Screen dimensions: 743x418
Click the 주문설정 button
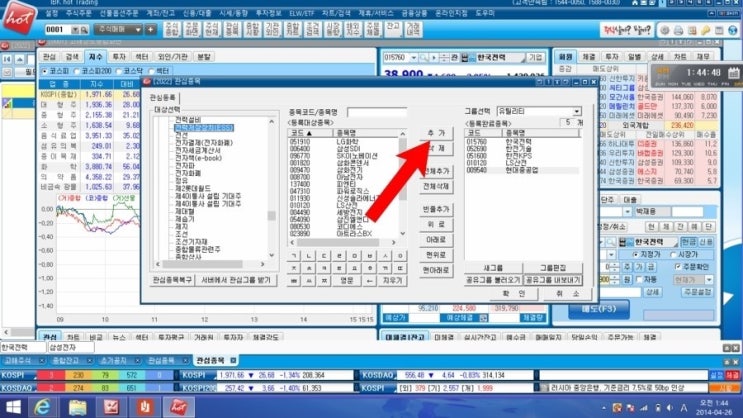(698, 292)
